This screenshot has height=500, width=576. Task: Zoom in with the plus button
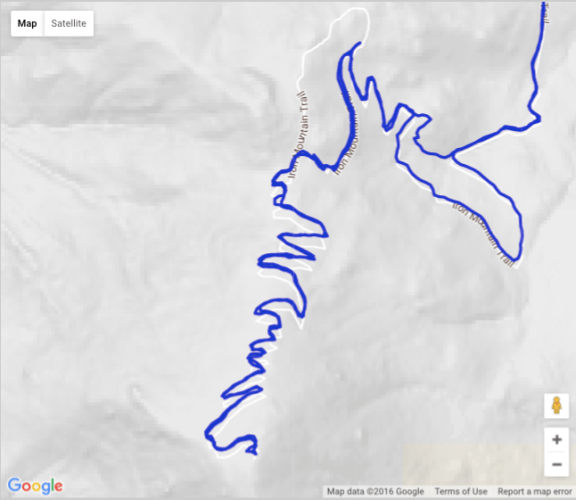pyautogui.click(x=557, y=439)
